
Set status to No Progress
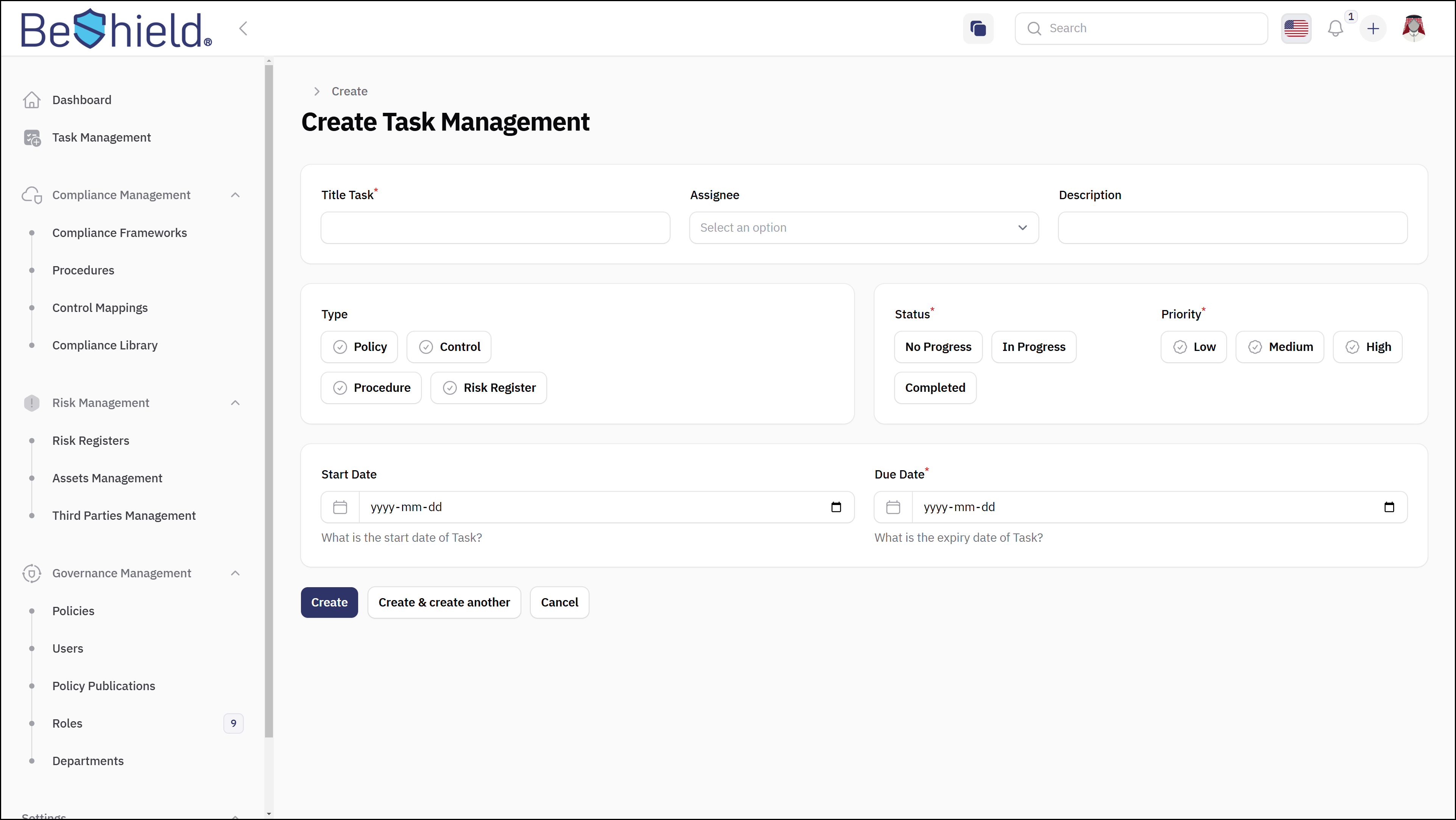[938, 347]
